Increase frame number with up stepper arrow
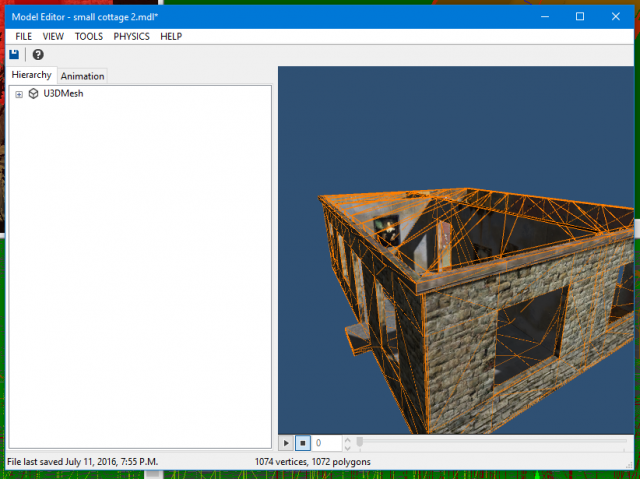The image size is (640, 479). click(x=348, y=439)
